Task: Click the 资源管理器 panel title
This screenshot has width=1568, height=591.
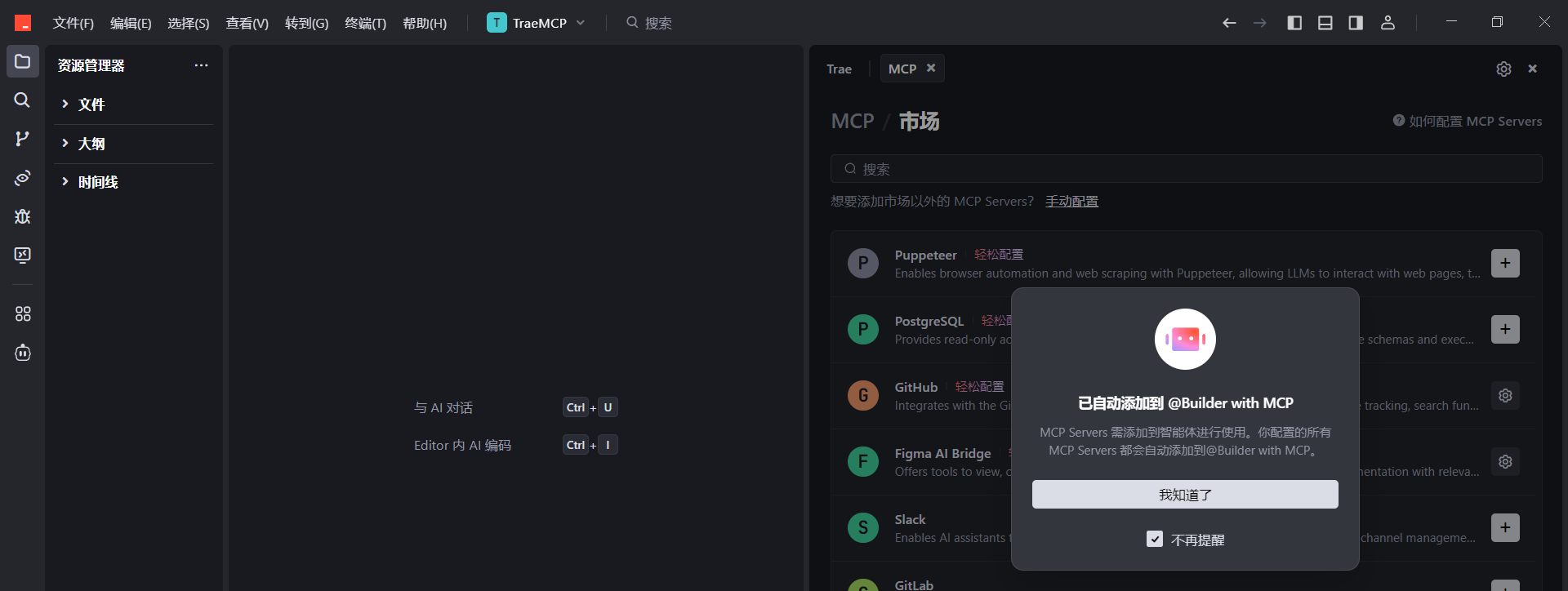Action: [91, 65]
